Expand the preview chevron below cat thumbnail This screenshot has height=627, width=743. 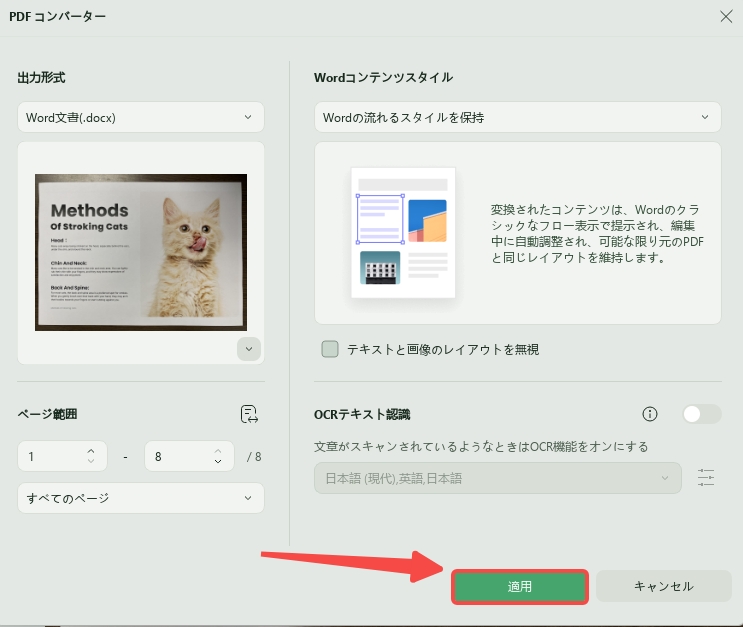click(249, 349)
